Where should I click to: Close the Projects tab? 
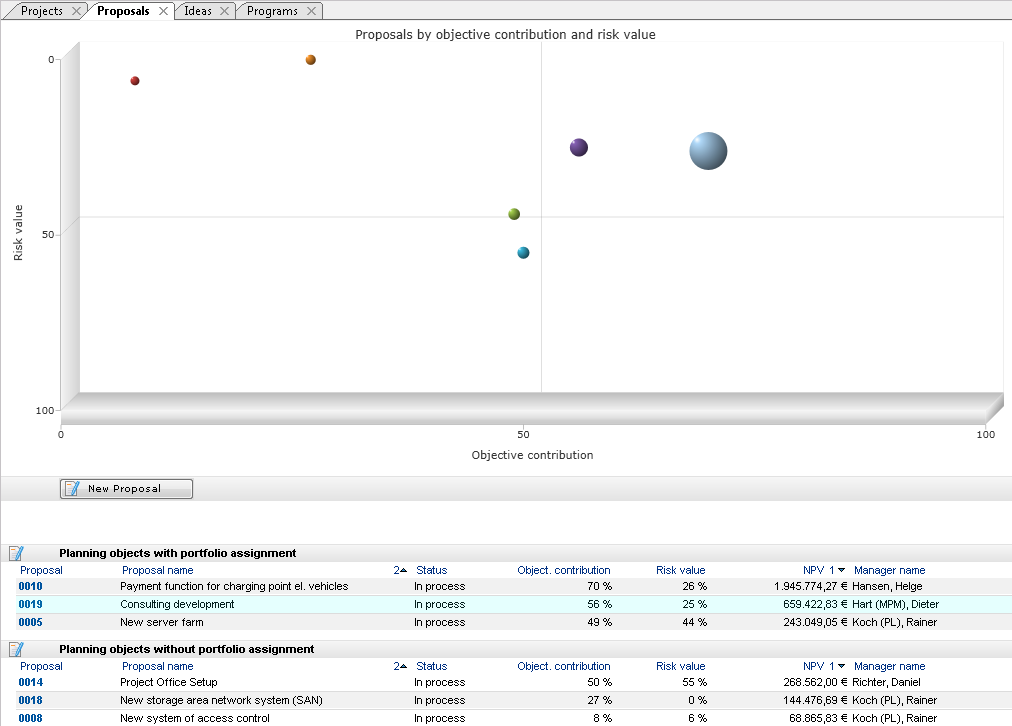(x=77, y=11)
